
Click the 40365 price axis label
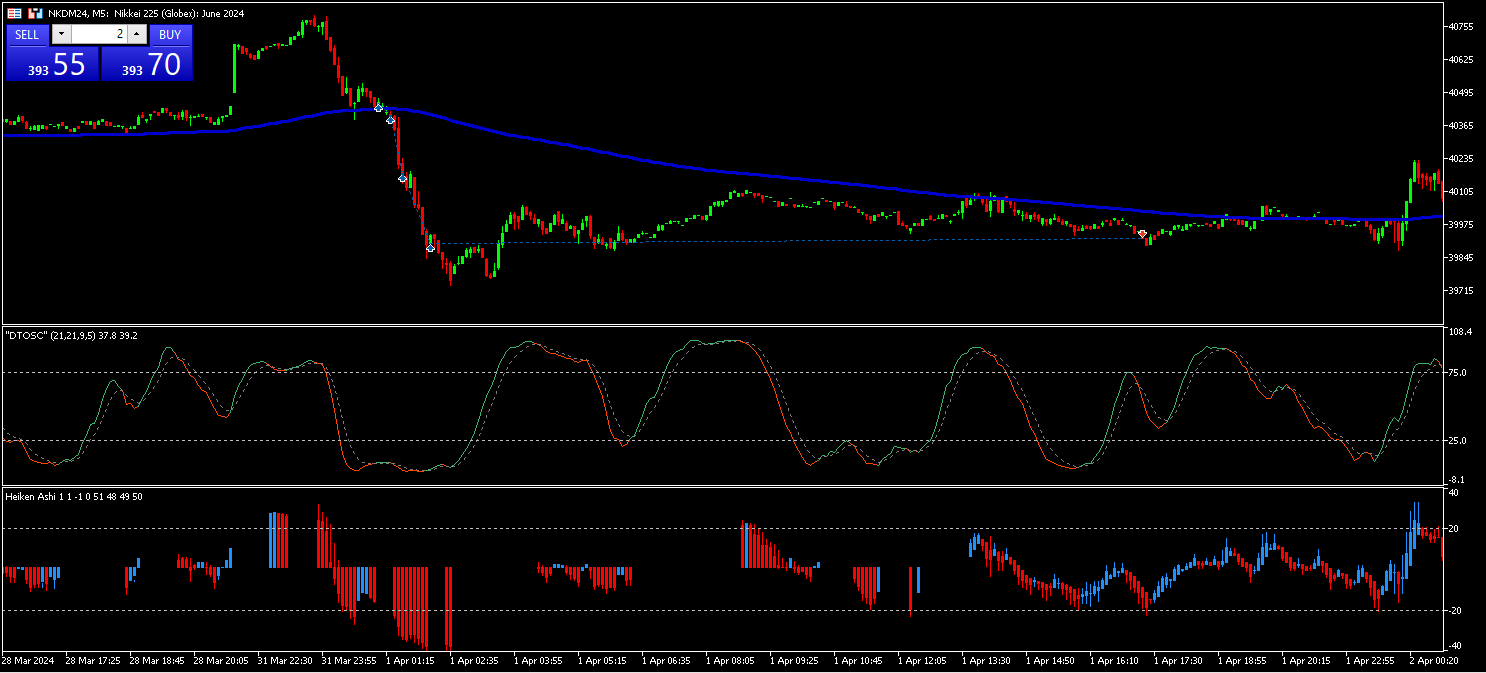1461,125
